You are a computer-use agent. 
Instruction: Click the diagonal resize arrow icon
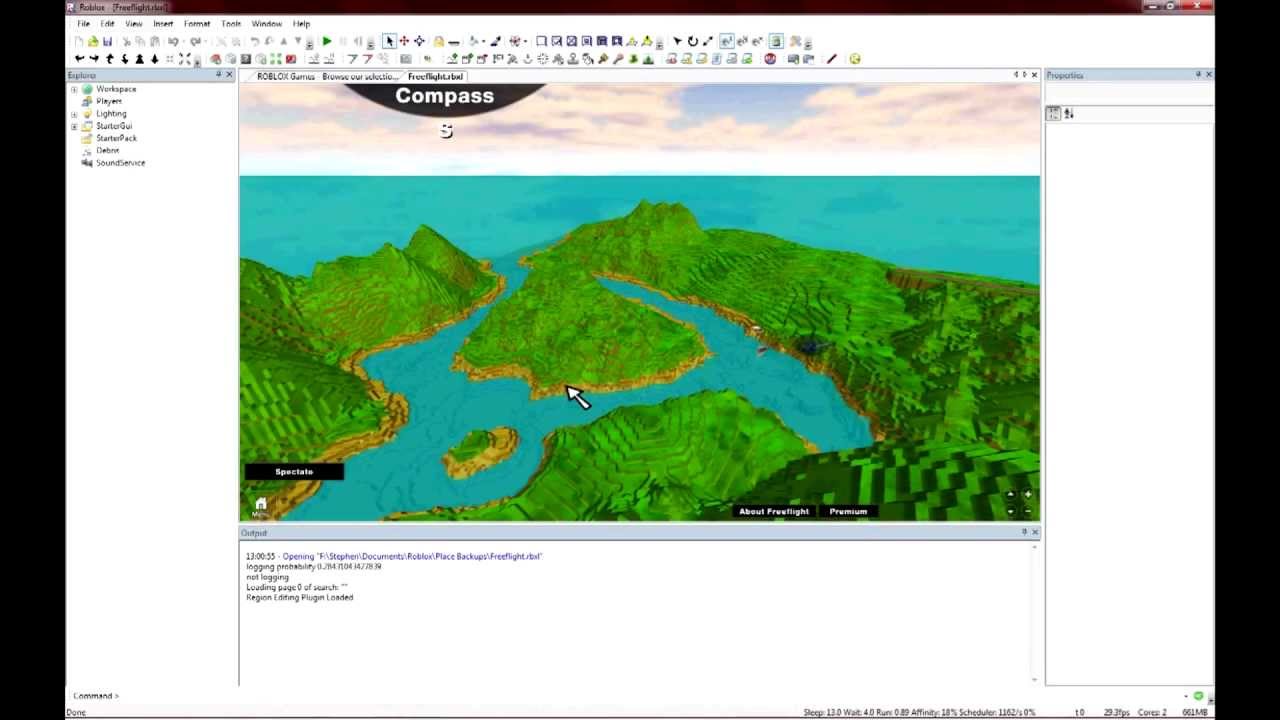point(708,41)
